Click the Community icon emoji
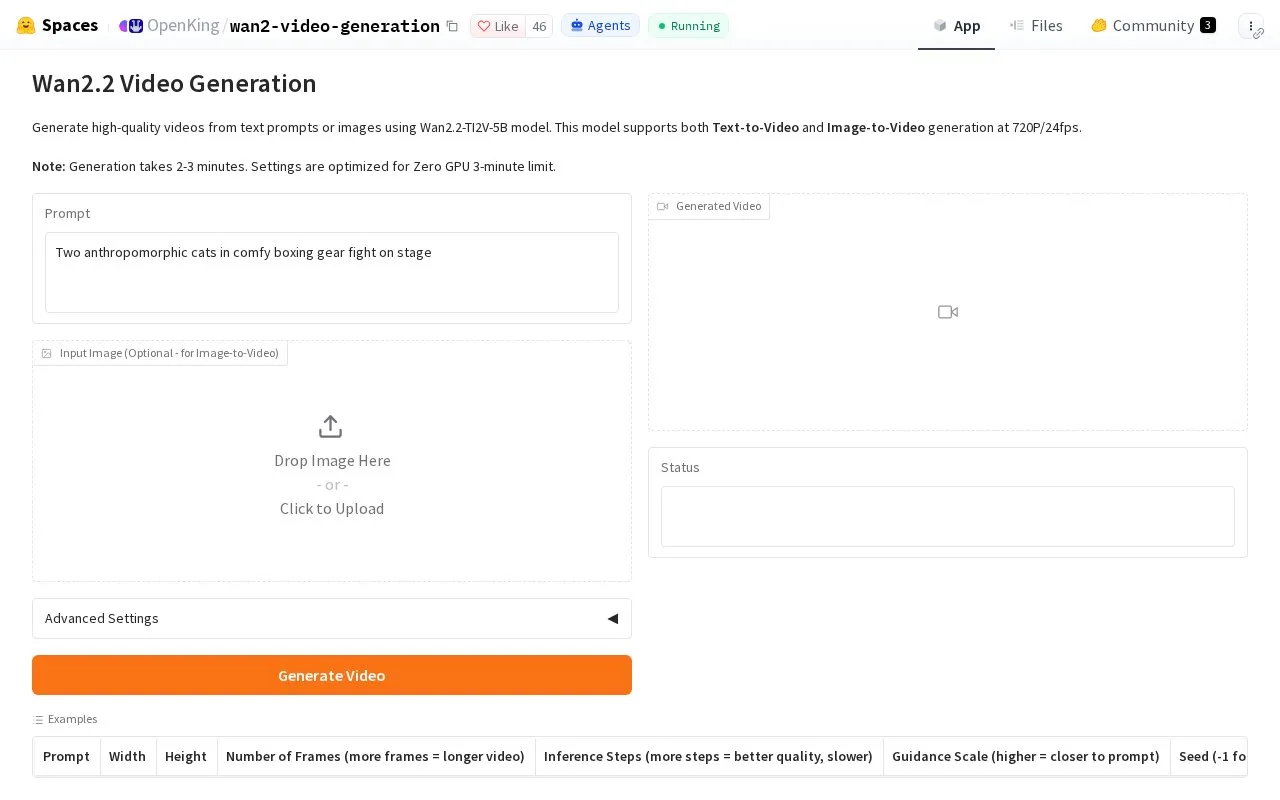 (x=1099, y=25)
